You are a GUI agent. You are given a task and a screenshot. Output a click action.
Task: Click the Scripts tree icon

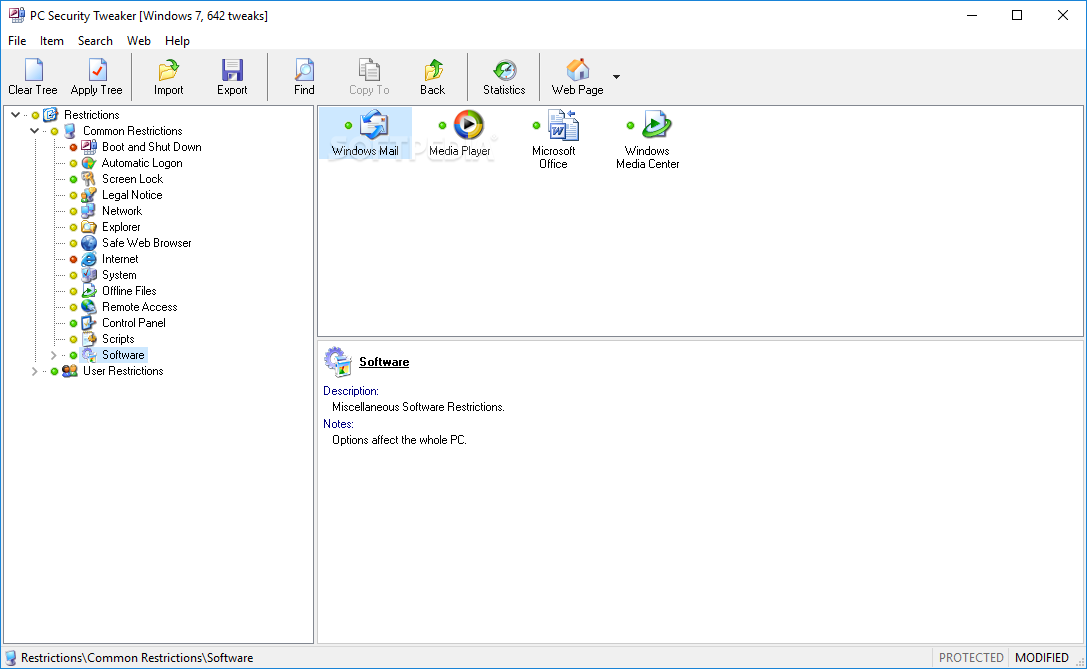click(89, 338)
